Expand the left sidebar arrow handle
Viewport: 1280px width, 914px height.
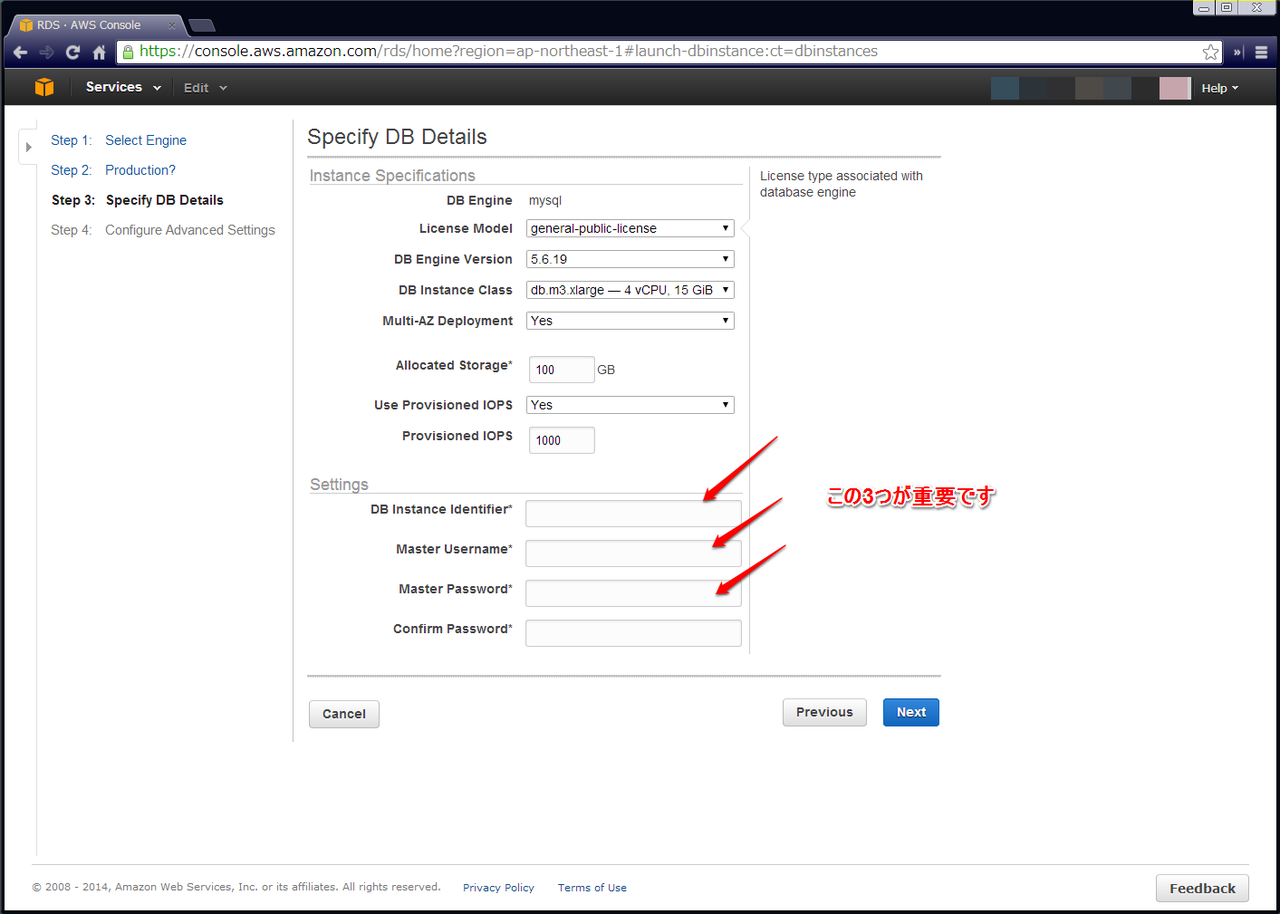(x=28, y=147)
